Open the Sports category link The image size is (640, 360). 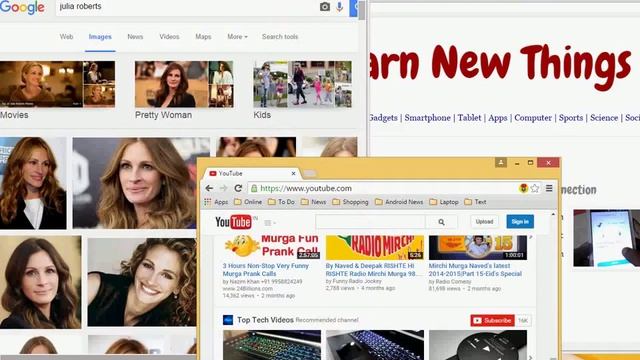[x=571, y=118]
